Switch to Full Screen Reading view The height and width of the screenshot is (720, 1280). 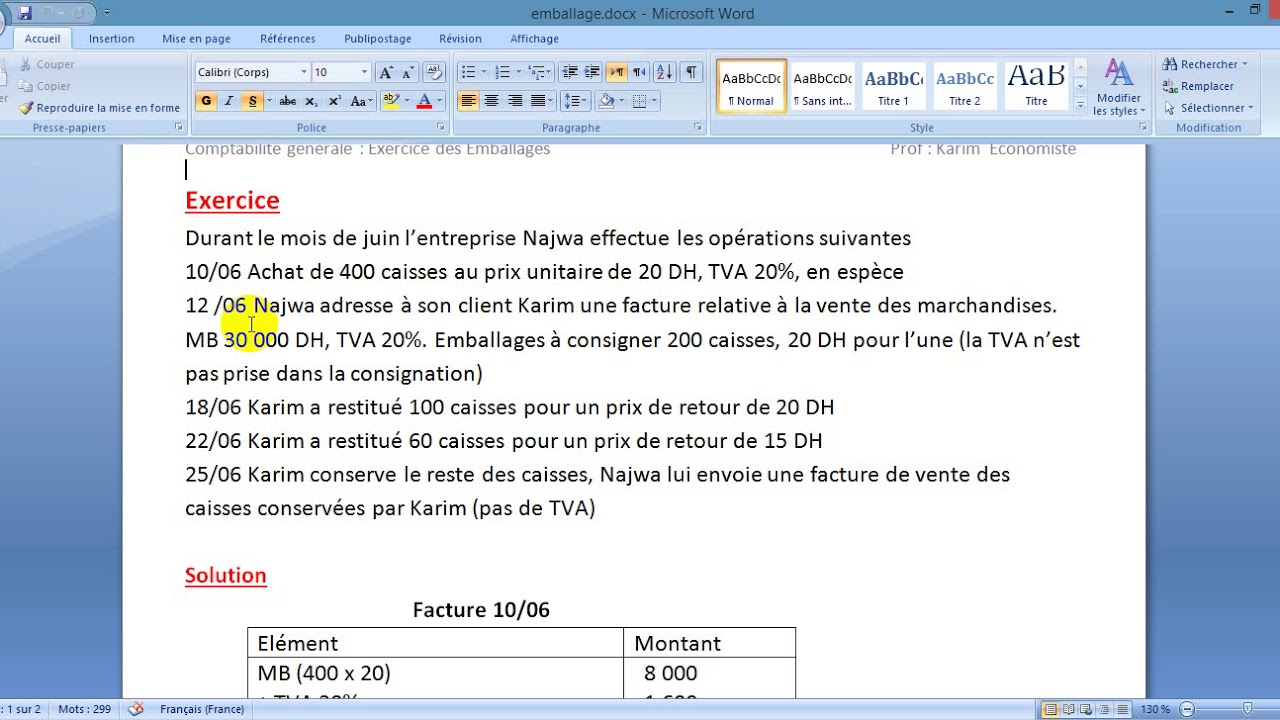tap(1067, 709)
